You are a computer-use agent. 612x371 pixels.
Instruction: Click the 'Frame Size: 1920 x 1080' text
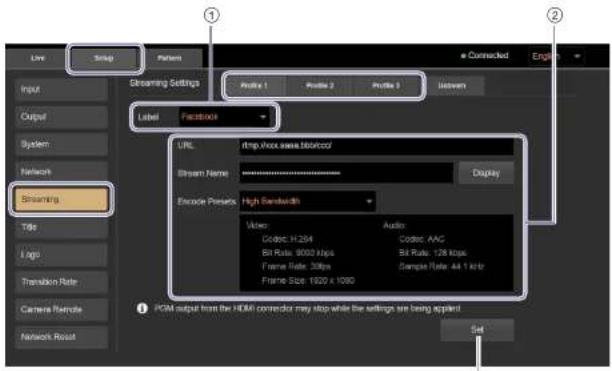tap(308, 280)
